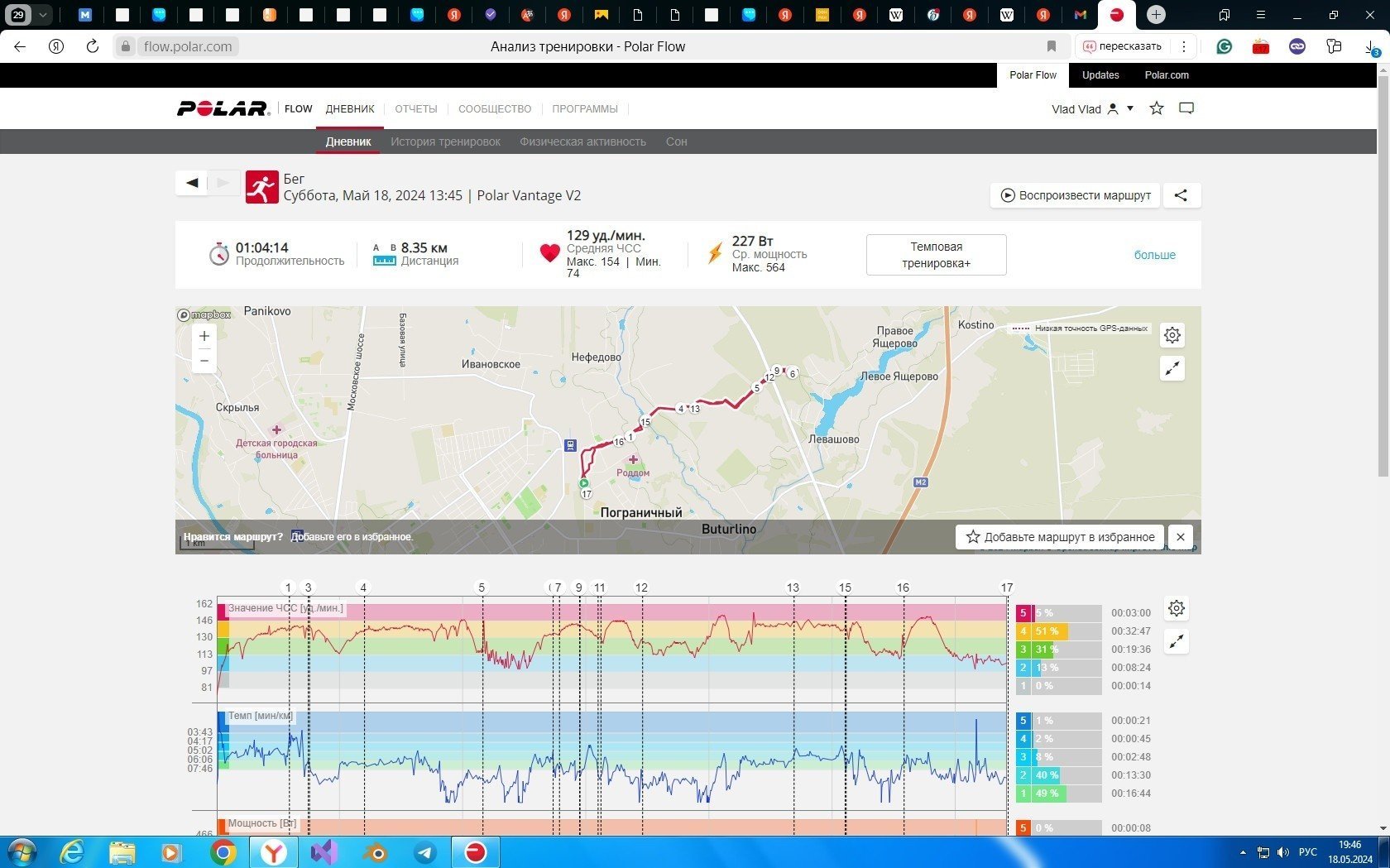Screen dimensions: 1390x868
Task: Click heart rate zone 5 pink swatch
Action: tap(1023, 613)
